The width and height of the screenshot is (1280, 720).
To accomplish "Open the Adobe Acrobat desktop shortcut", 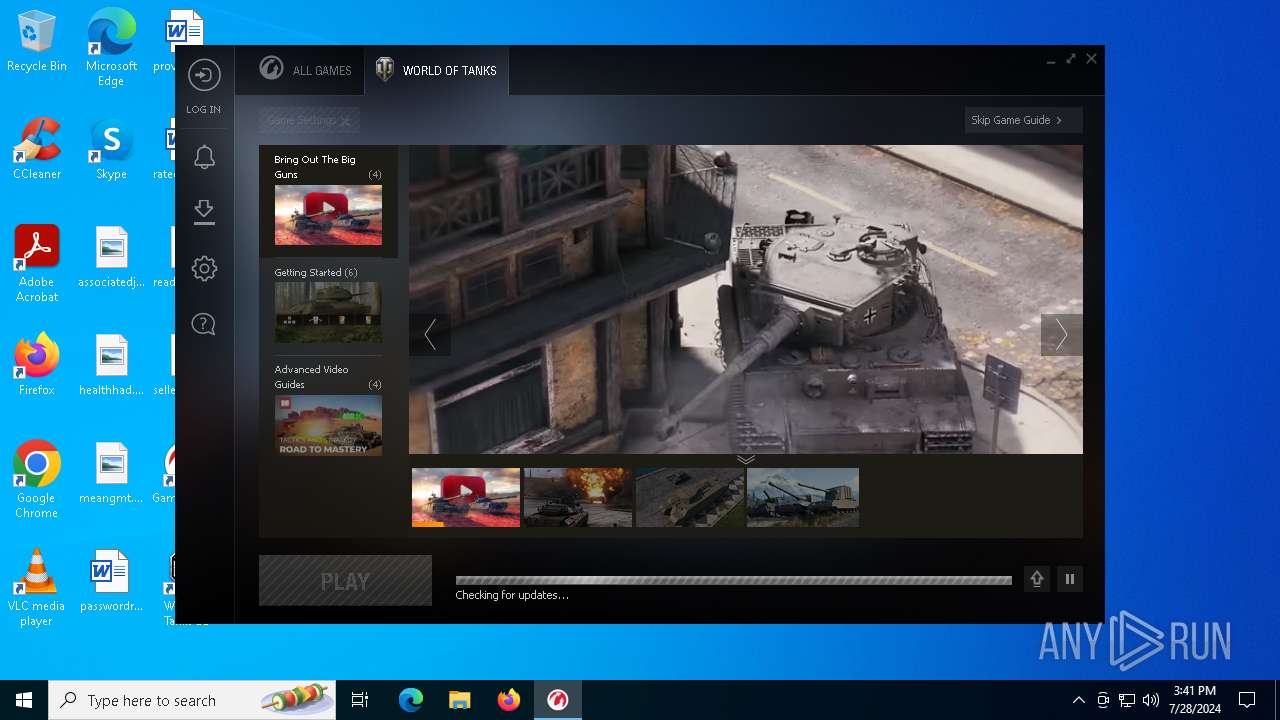I will [37, 264].
